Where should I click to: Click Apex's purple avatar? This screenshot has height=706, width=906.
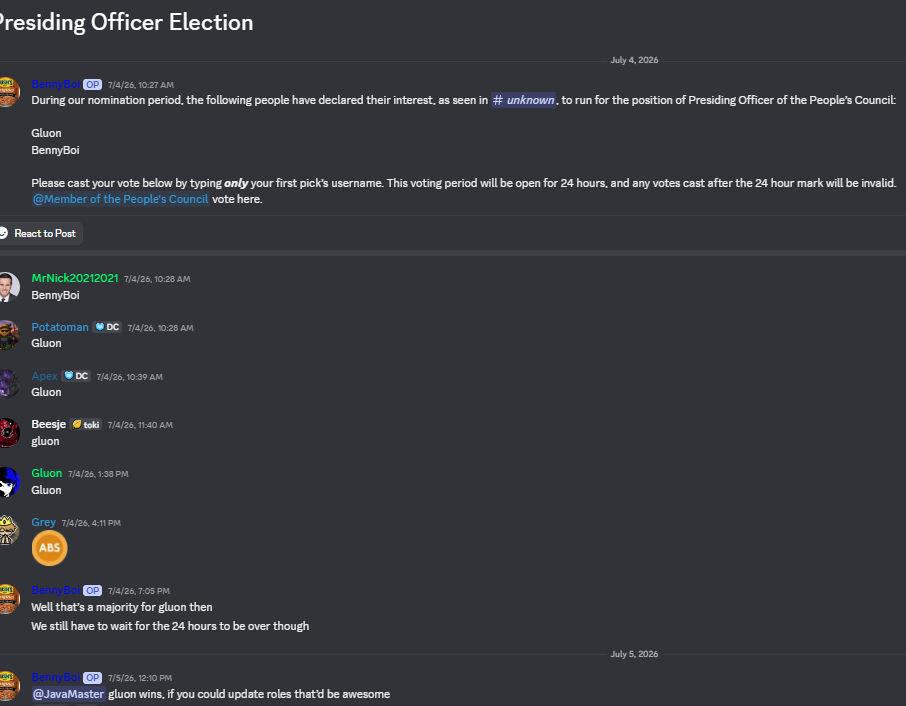(x=9, y=384)
